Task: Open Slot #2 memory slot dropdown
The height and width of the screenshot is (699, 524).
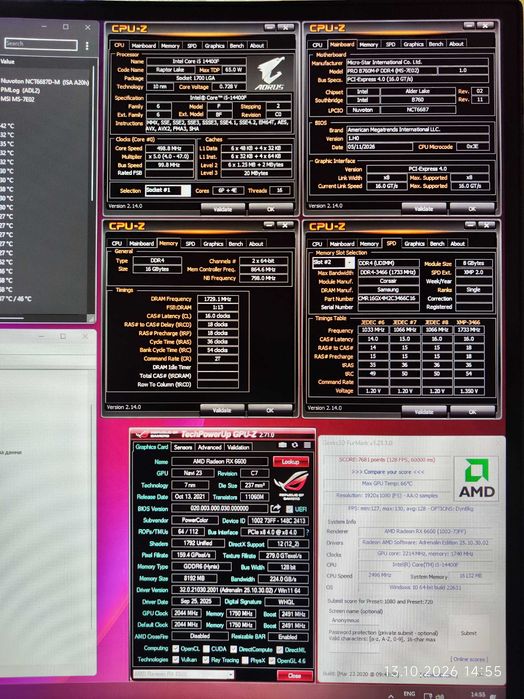Action: (x=333, y=263)
